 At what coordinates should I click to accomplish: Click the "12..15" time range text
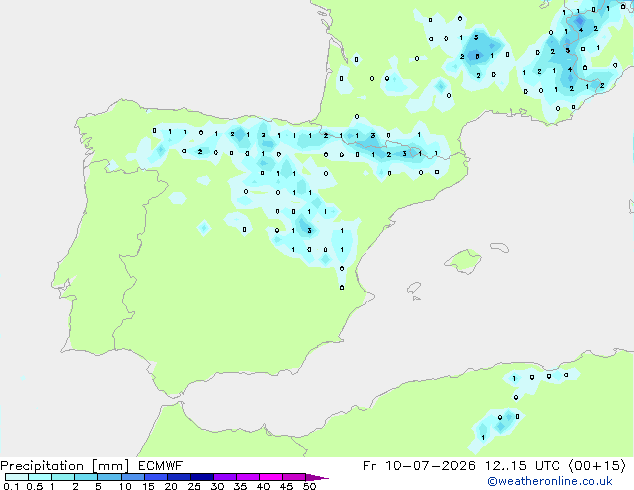(506, 466)
